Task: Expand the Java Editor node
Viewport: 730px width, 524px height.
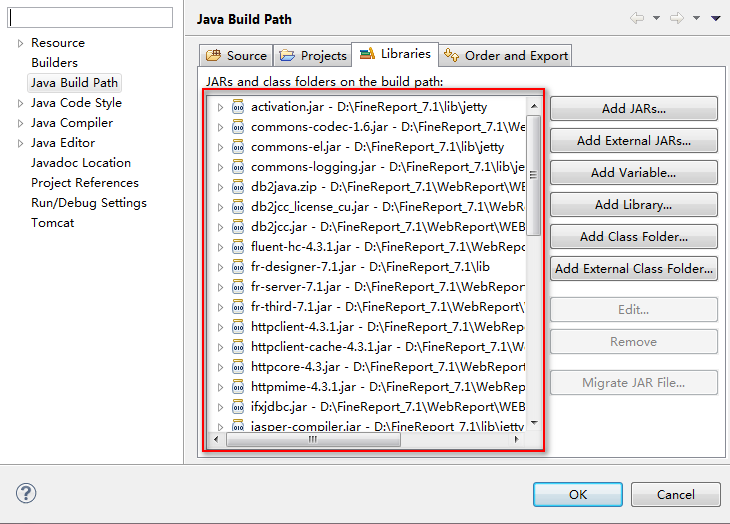Action: pos(20,143)
